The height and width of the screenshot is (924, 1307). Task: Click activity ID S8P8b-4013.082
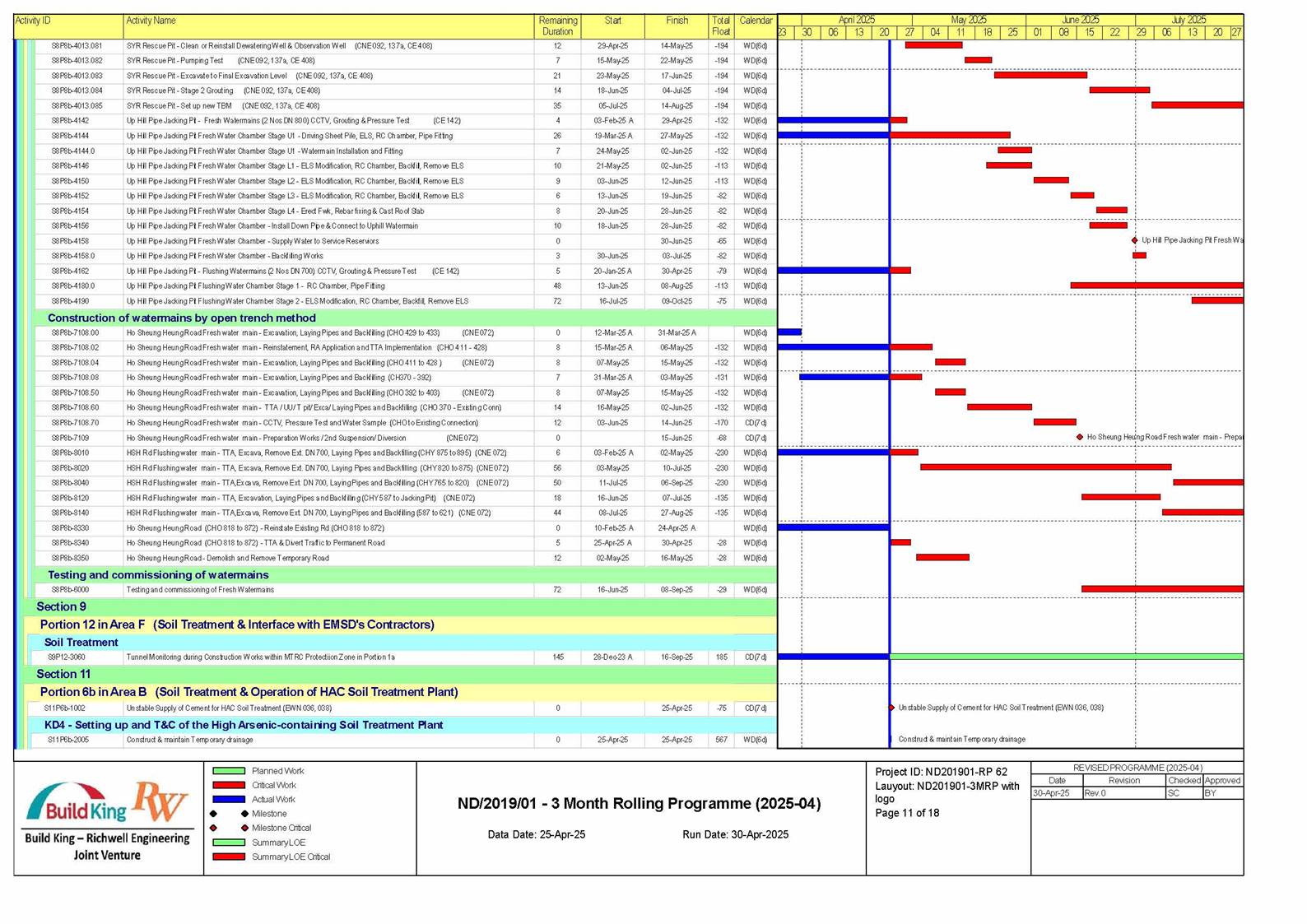click(x=77, y=60)
